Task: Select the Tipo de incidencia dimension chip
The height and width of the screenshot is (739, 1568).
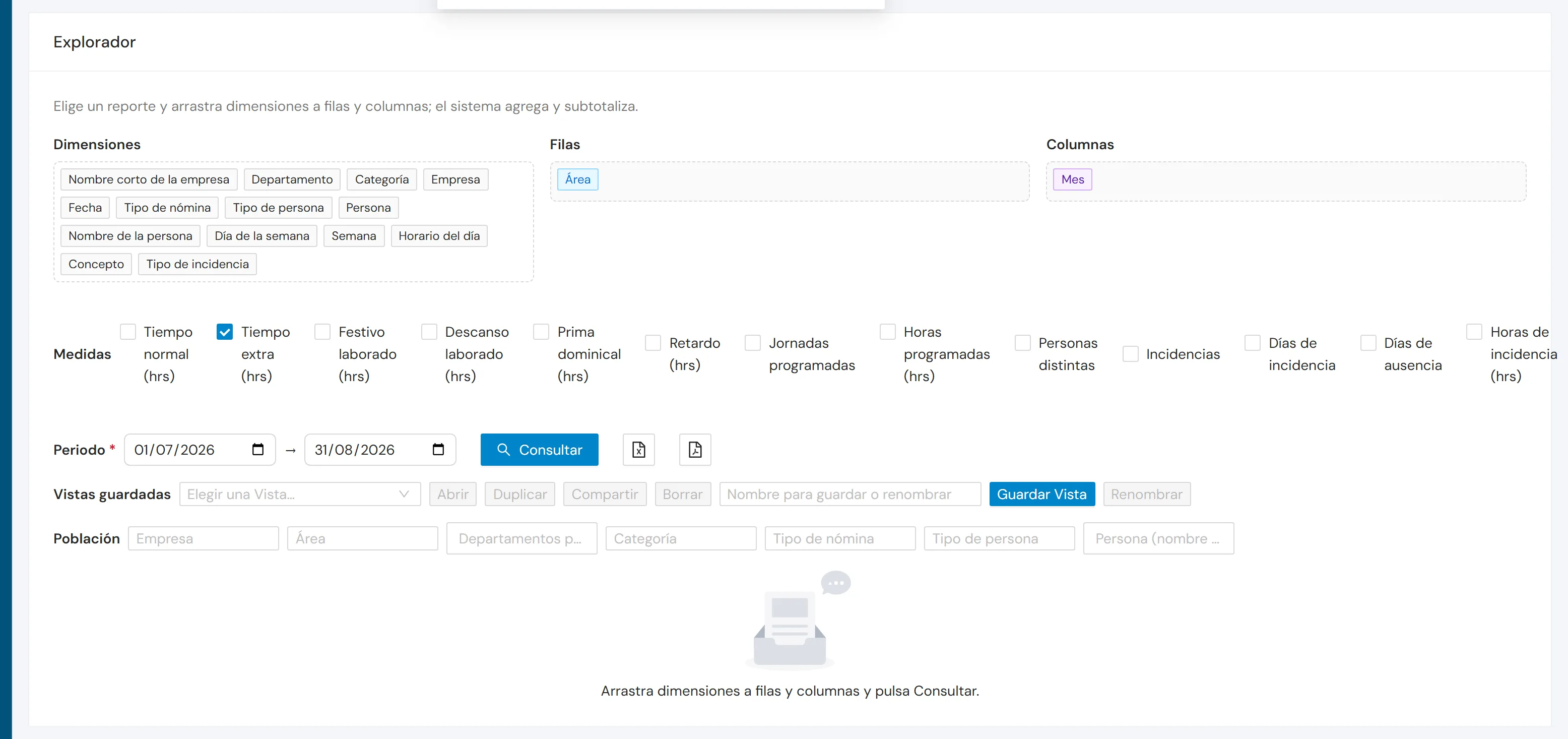Action: 197,264
